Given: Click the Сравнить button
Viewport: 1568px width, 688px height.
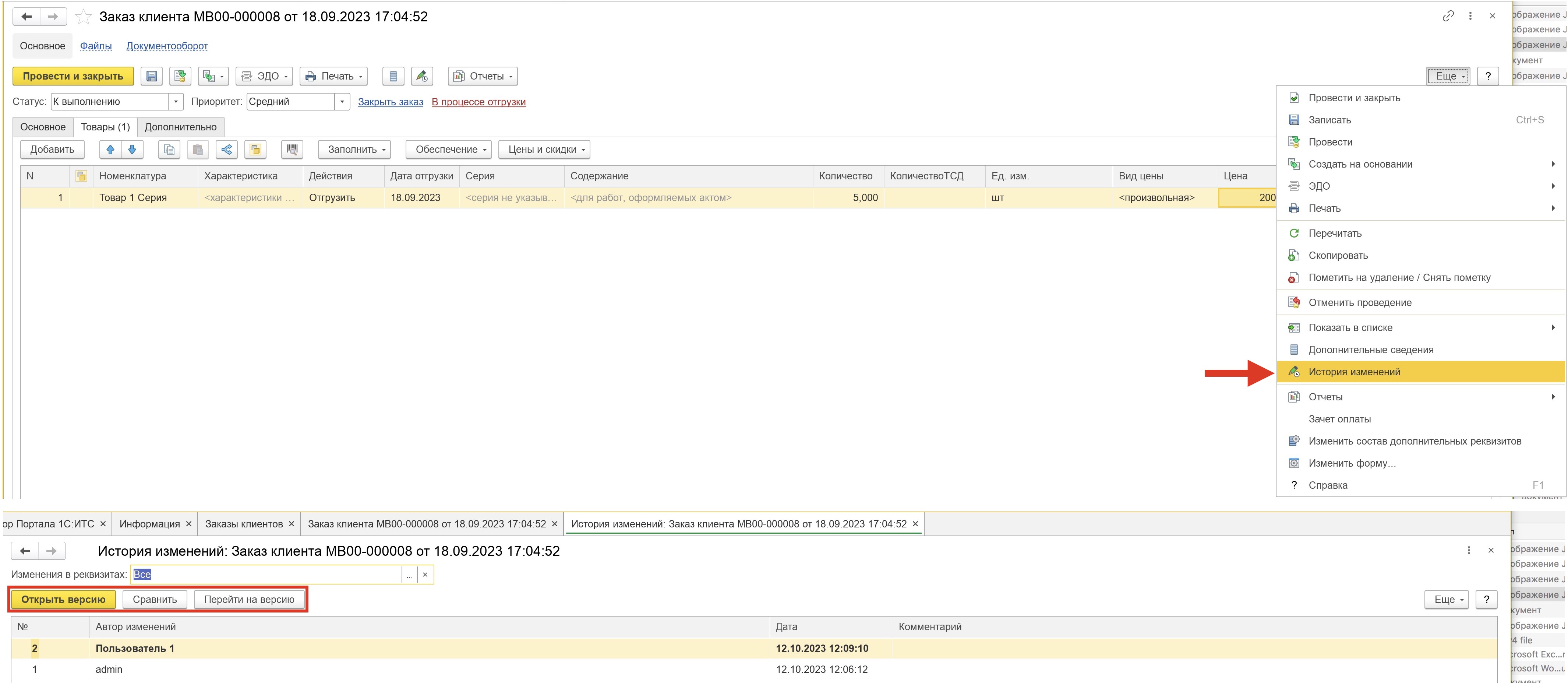Looking at the screenshot, I should [155, 600].
